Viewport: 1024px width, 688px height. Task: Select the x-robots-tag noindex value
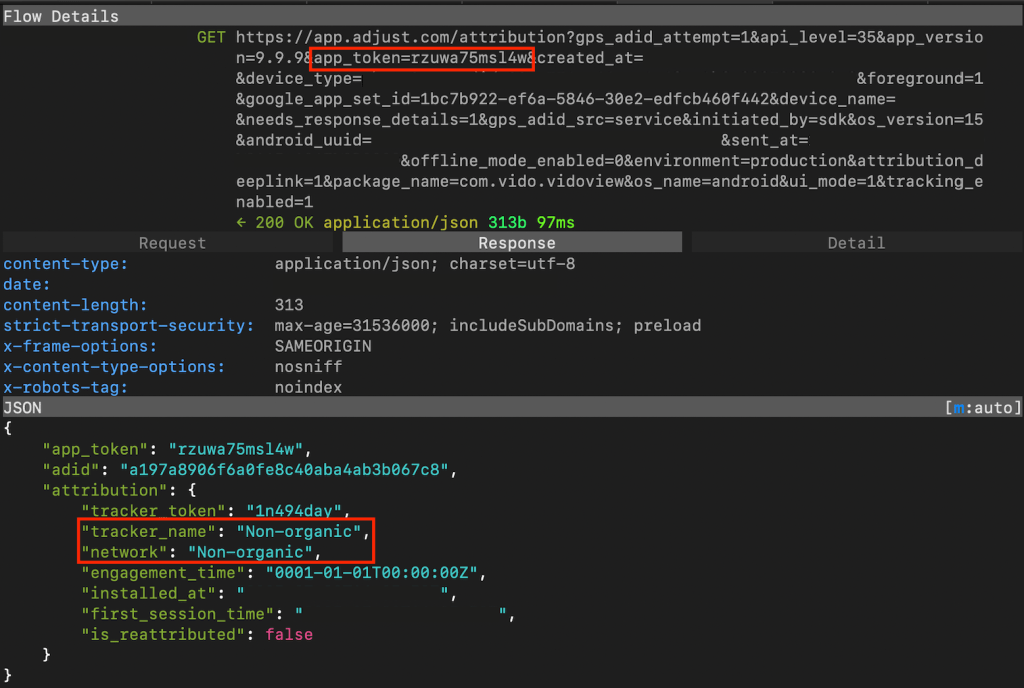click(x=308, y=387)
